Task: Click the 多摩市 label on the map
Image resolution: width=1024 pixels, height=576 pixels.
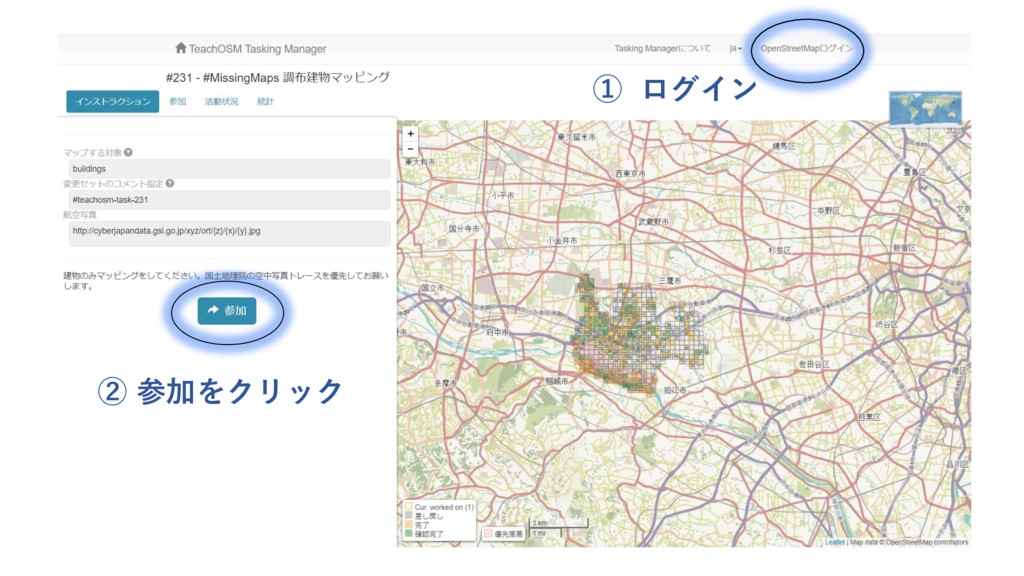Action: [x=446, y=383]
